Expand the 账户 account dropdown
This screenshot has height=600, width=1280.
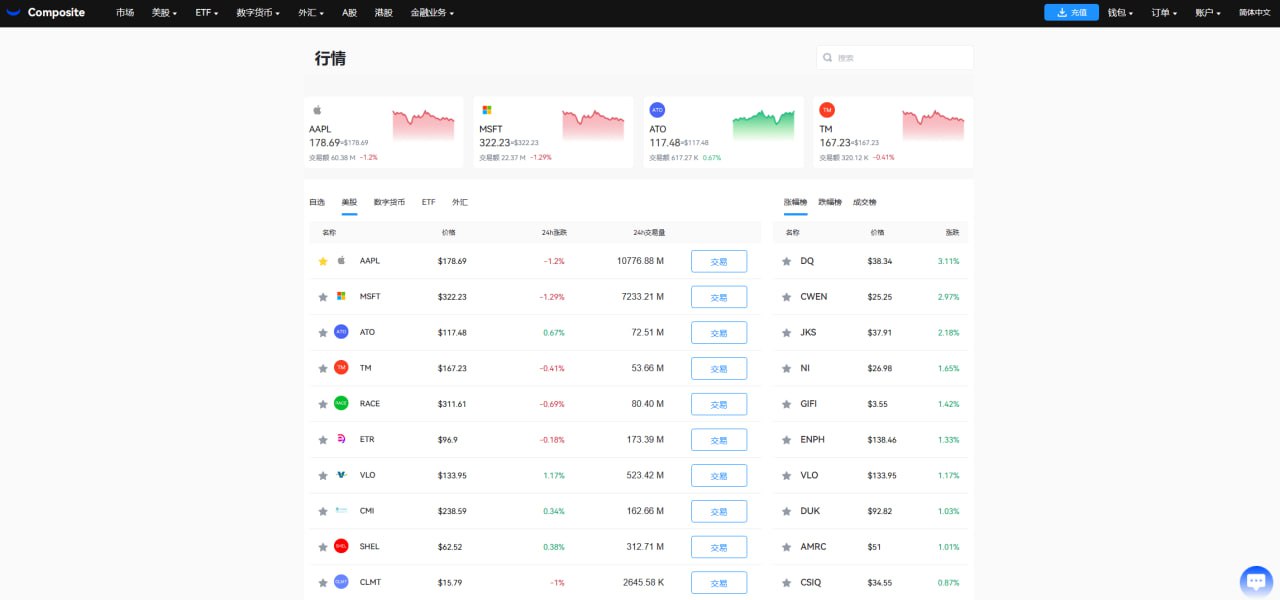1208,13
